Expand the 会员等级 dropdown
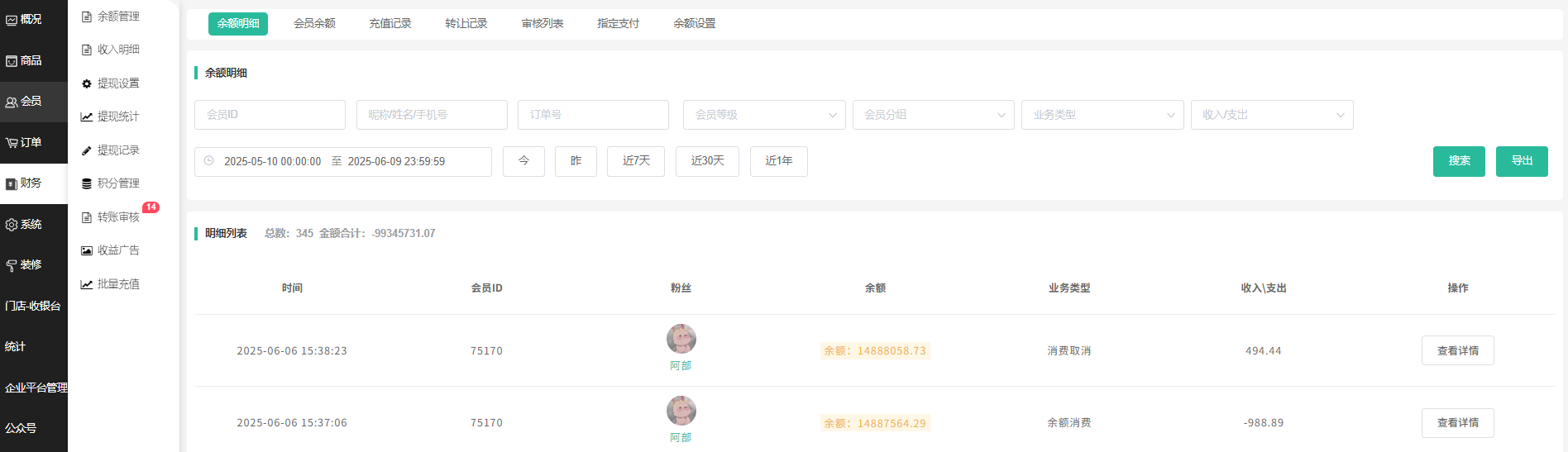 coord(763,115)
